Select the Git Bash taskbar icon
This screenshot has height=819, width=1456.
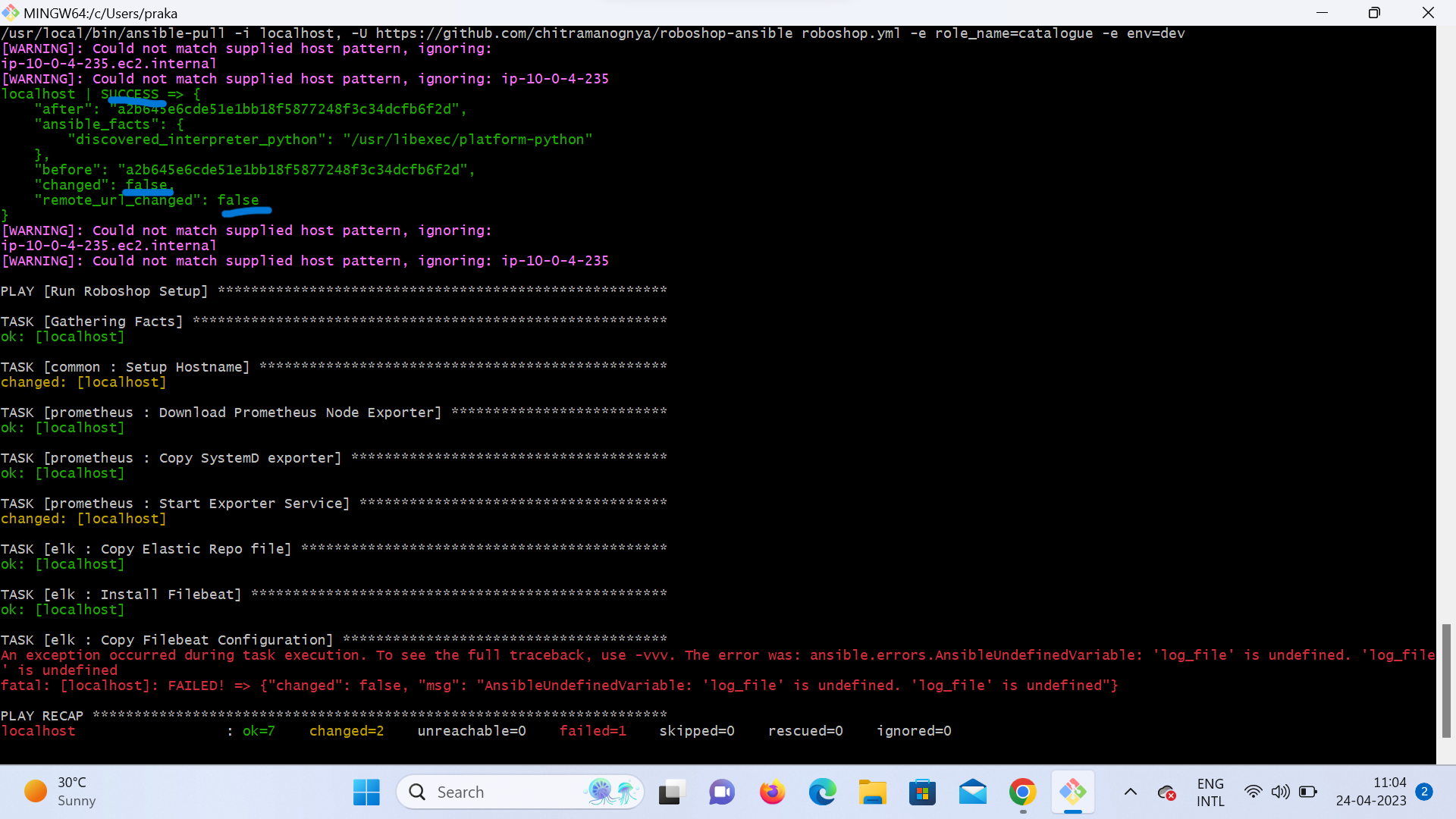pos(1072,792)
